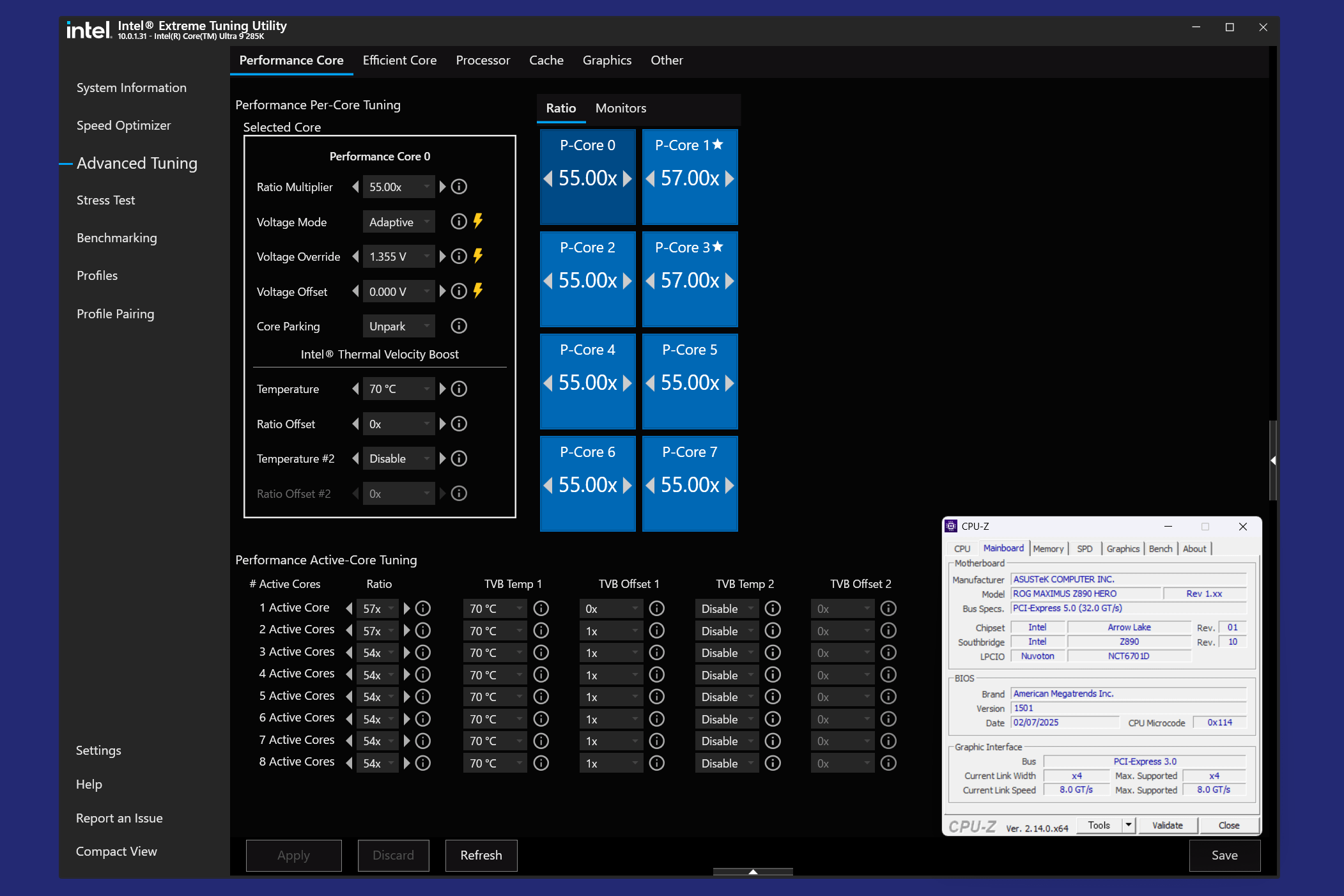Screen dimensions: 1344x896
Task: Open Stress Test in the sidebar
Action: coord(105,200)
